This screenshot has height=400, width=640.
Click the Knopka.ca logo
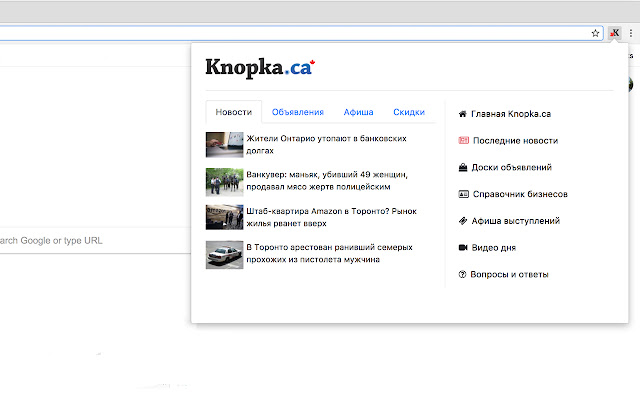point(260,68)
